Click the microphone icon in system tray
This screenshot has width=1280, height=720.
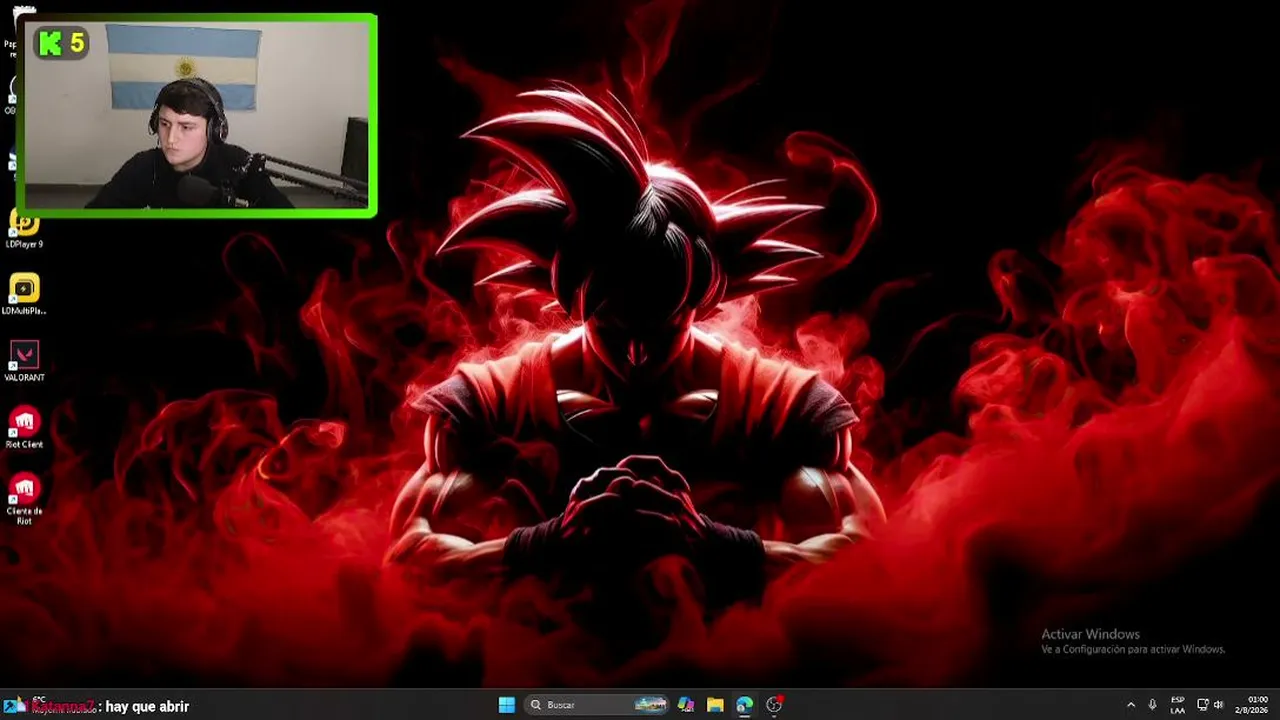[1153, 705]
